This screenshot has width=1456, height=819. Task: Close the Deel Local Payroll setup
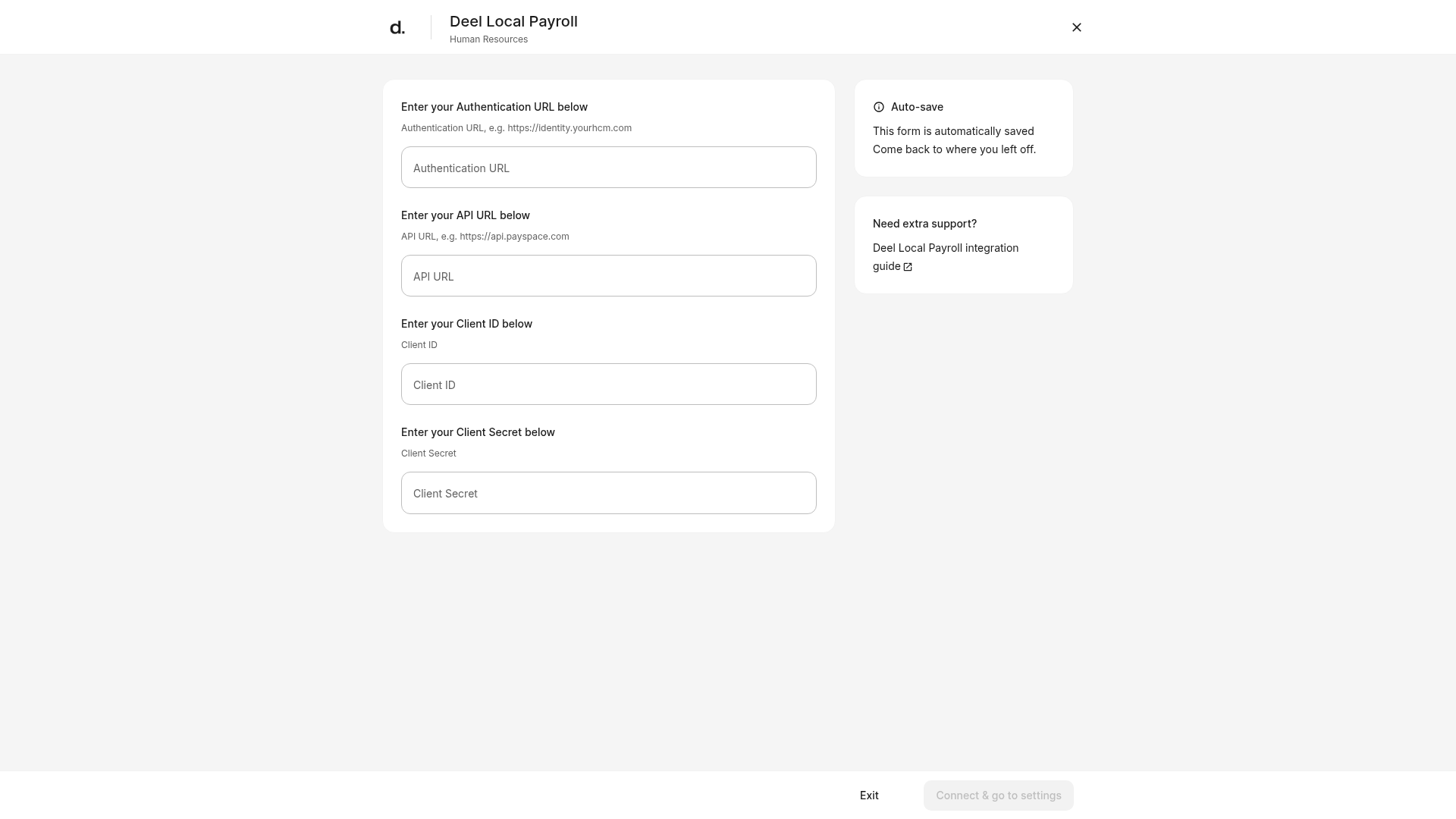pyautogui.click(x=1077, y=27)
